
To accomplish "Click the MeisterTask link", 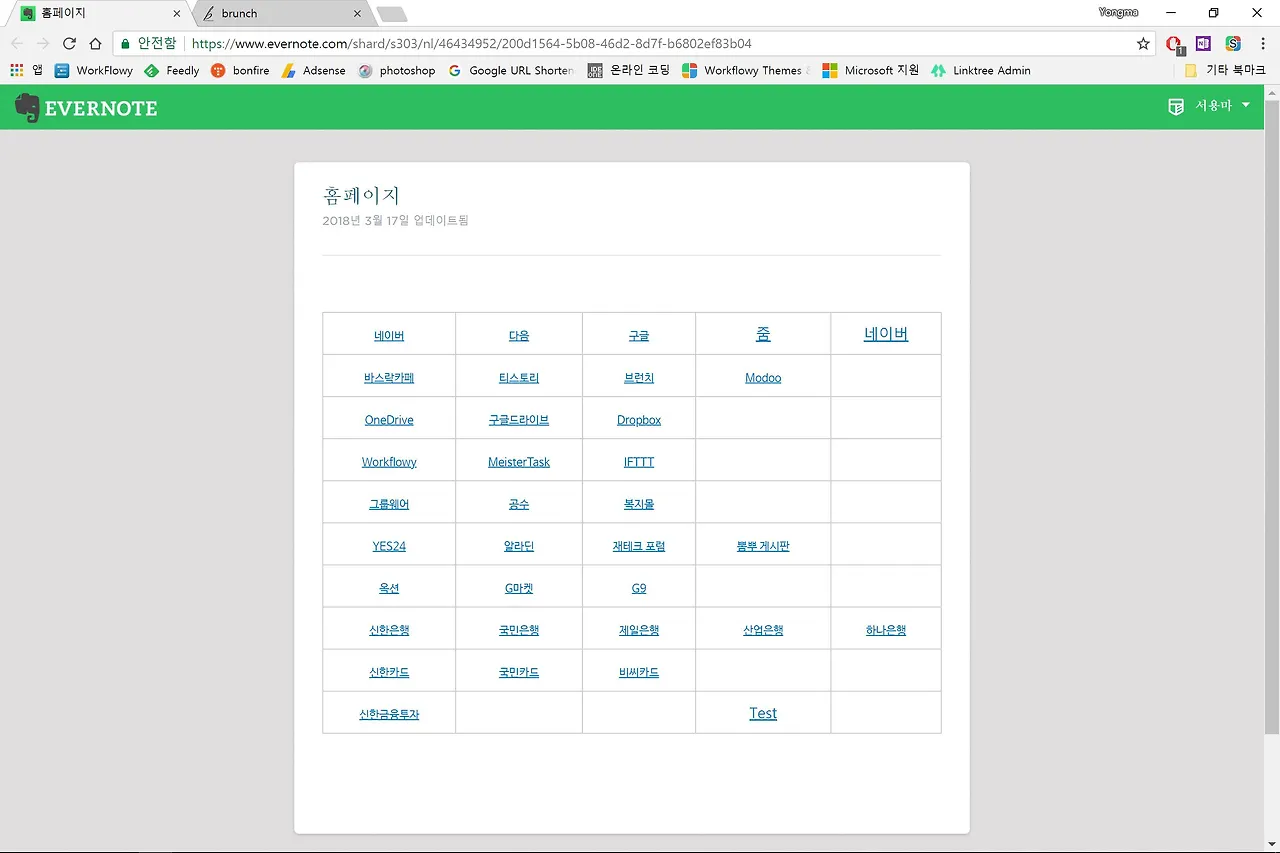I will (x=519, y=462).
